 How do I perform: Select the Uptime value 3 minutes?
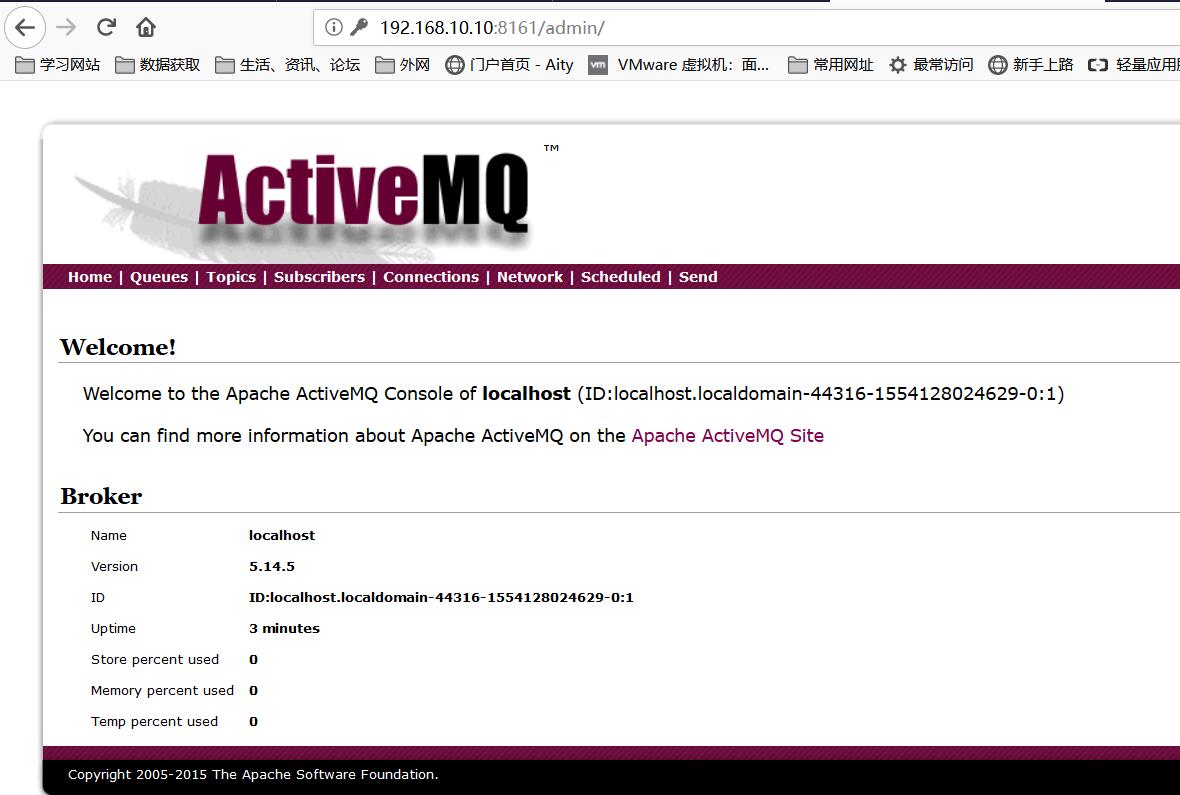(284, 629)
